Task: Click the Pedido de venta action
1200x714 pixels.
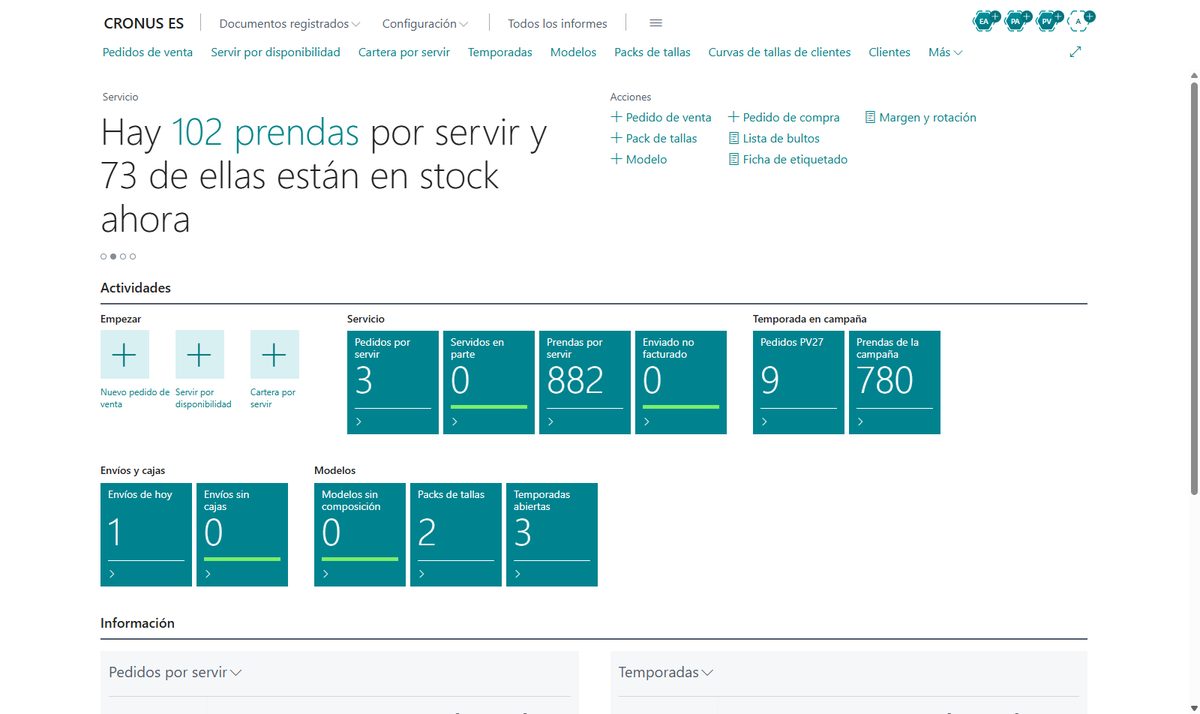Action: click(661, 117)
